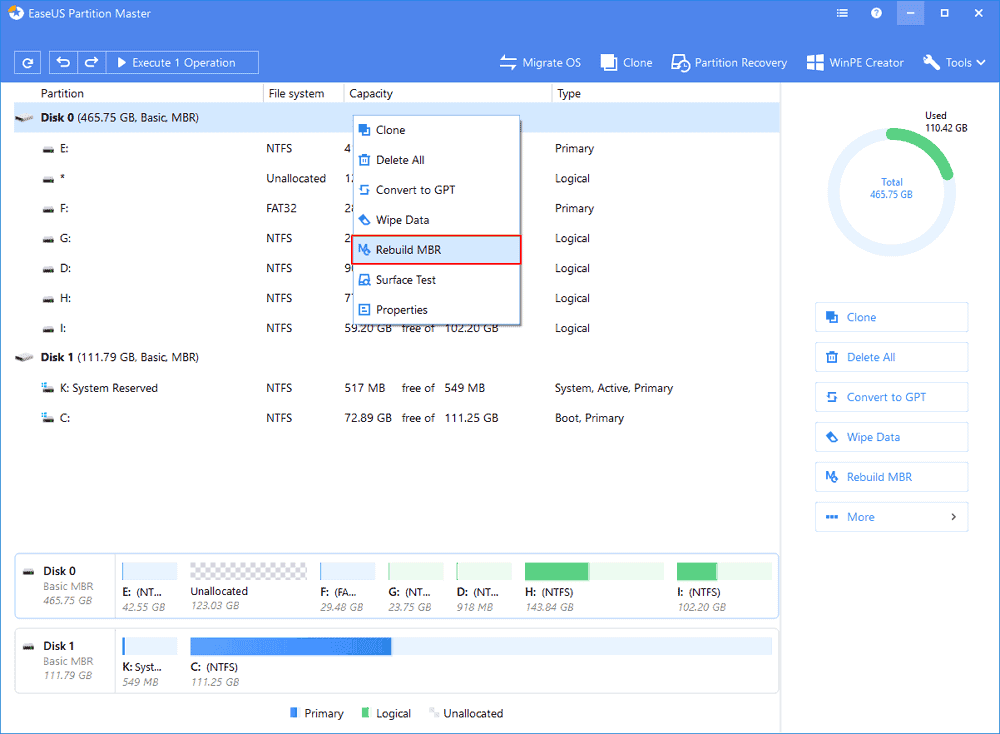Open WinPE Creator

point(855,62)
